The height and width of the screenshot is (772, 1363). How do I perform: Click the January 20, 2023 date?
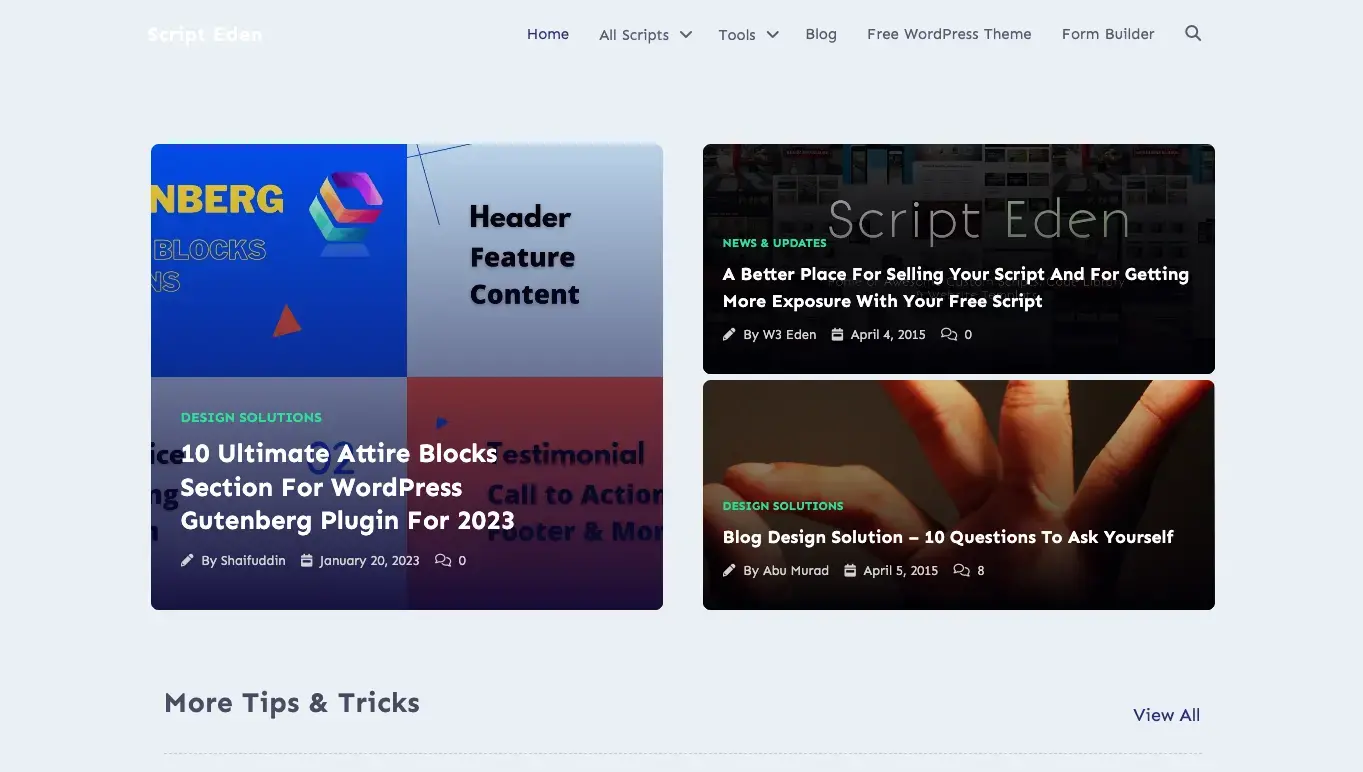[369, 561]
